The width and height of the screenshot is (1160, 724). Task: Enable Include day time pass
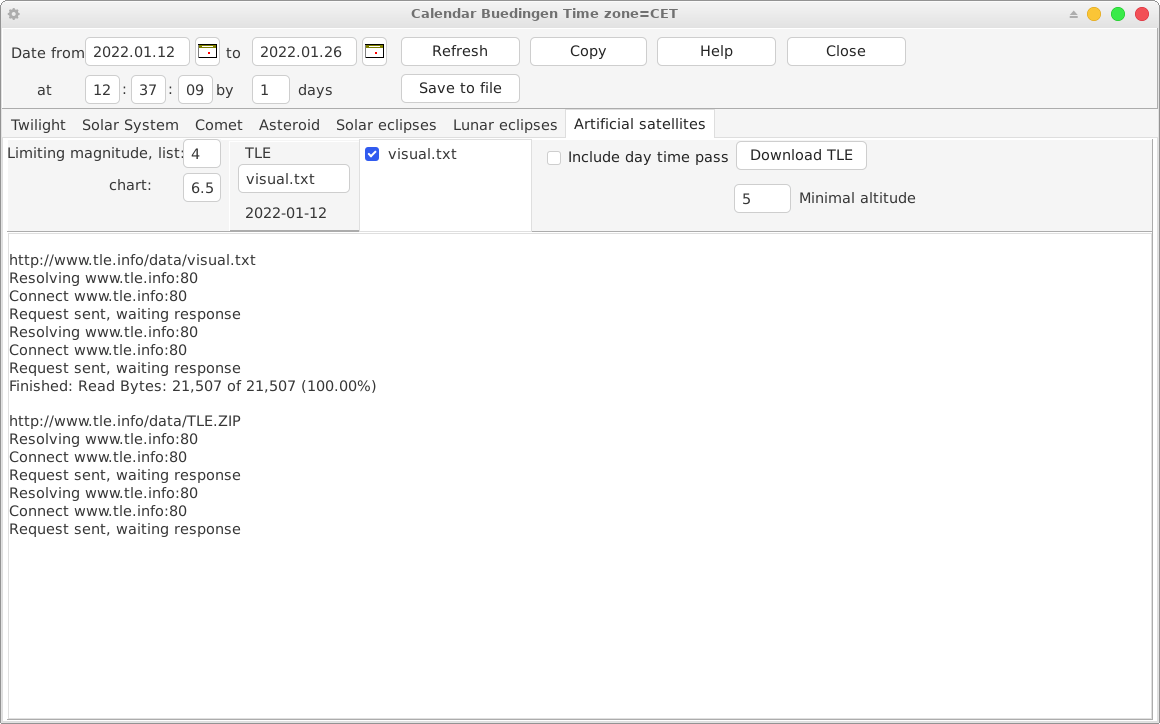click(x=554, y=157)
